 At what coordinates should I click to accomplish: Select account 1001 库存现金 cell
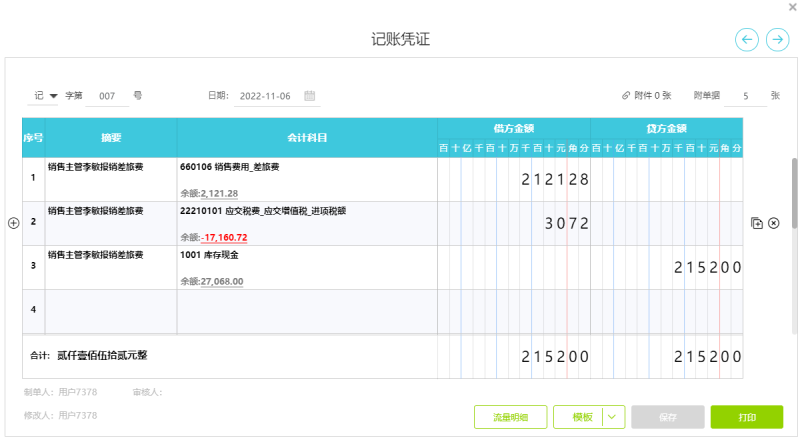pyautogui.click(x=306, y=267)
